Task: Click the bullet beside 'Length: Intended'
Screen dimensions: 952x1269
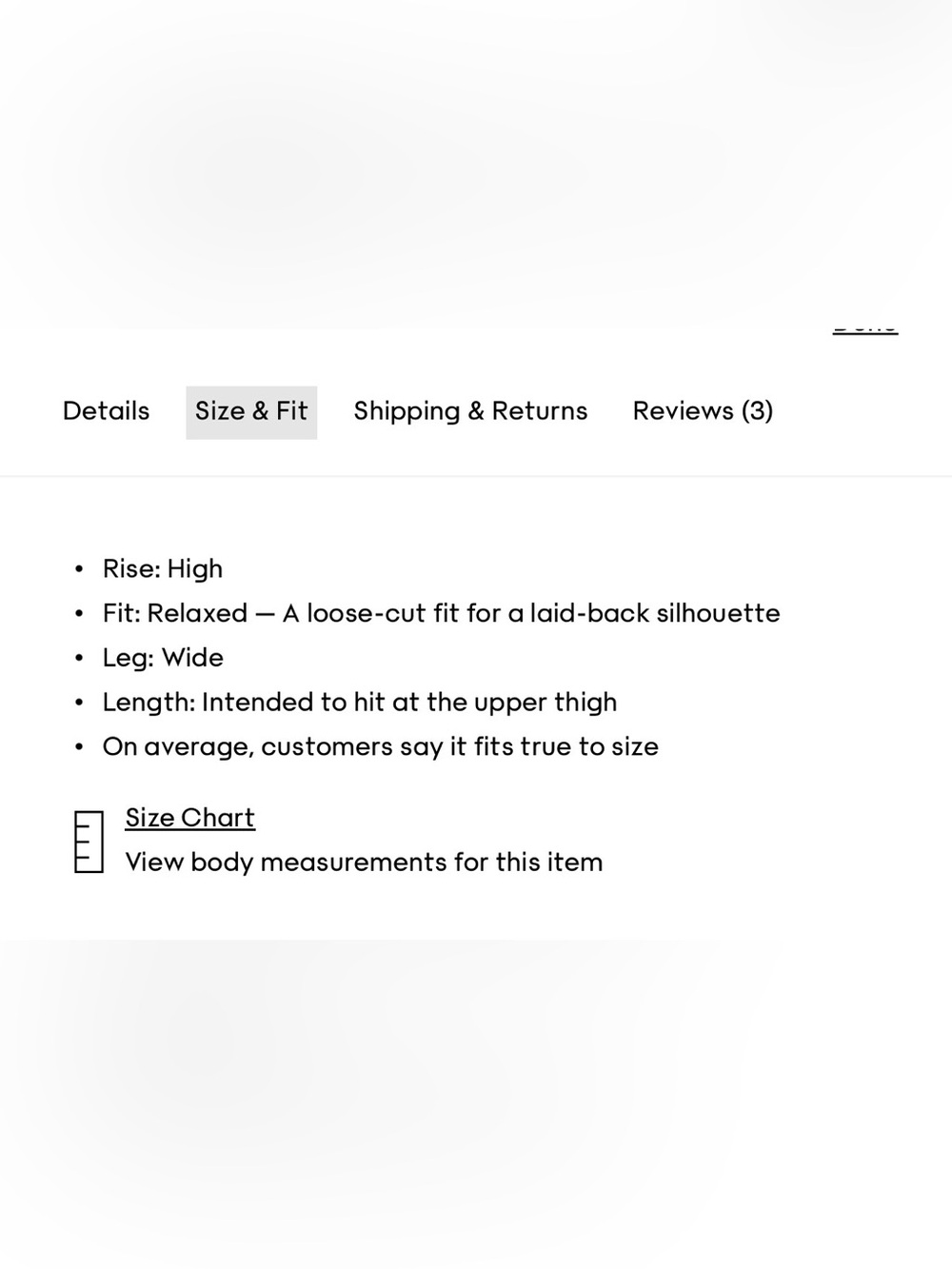Action: 79,704
